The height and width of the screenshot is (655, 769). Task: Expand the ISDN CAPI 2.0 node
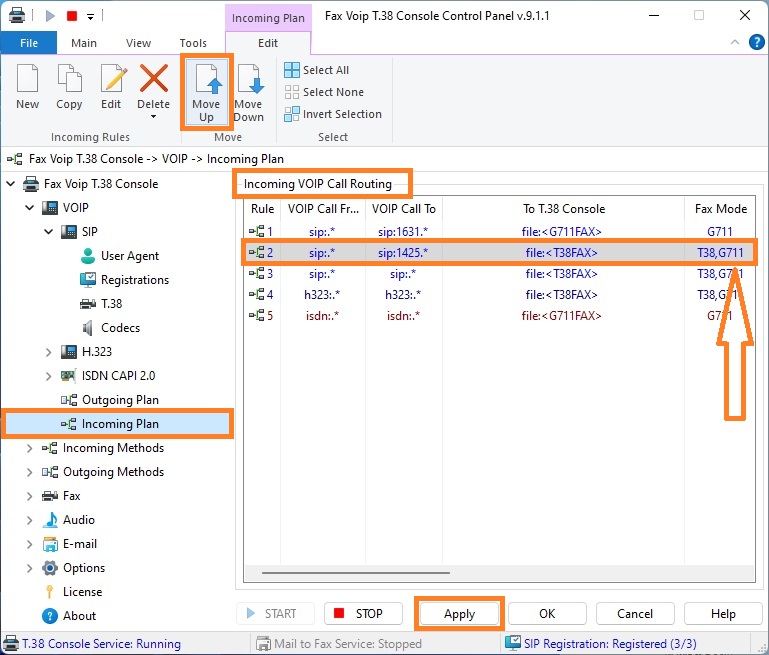(x=48, y=376)
